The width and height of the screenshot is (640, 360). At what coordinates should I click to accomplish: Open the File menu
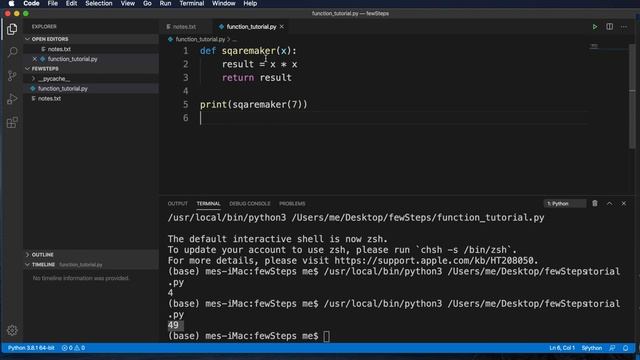pos(53,3)
